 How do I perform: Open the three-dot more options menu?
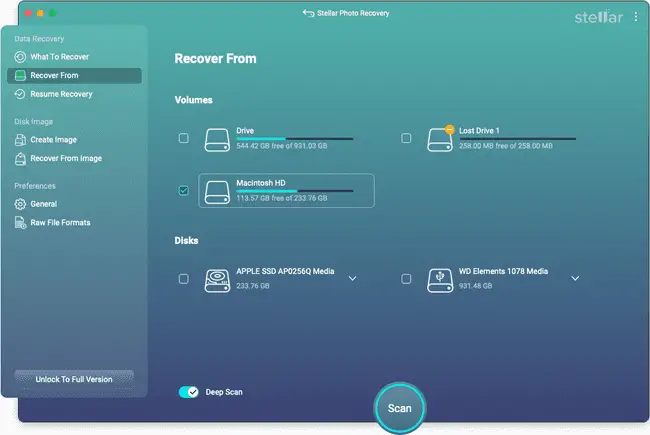point(635,17)
